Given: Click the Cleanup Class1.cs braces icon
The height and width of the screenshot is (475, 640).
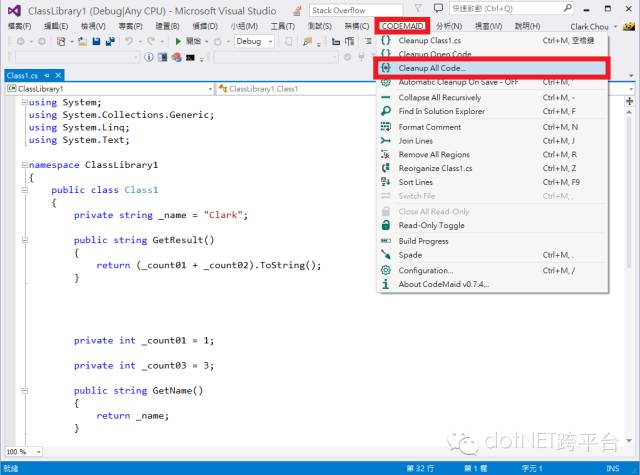Looking at the screenshot, I should (386, 40).
